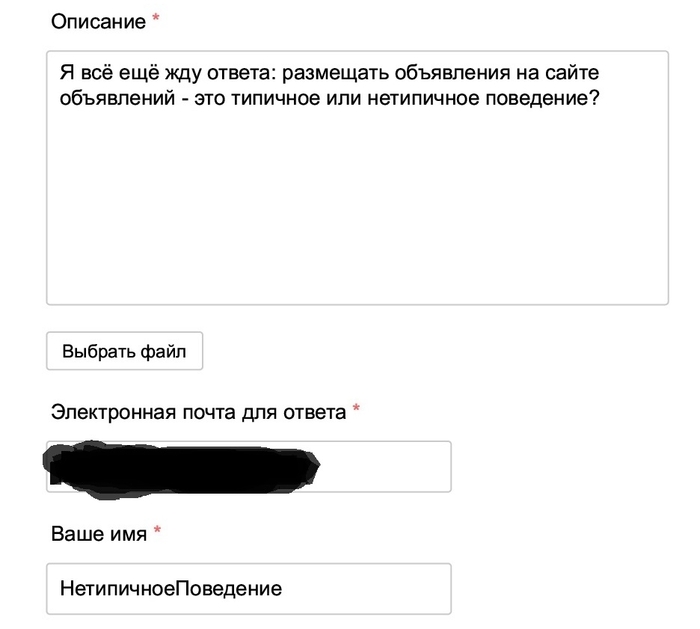Click the text "НетипичноеПоведение" in name field
The width and height of the screenshot is (700, 629).
coord(170,589)
